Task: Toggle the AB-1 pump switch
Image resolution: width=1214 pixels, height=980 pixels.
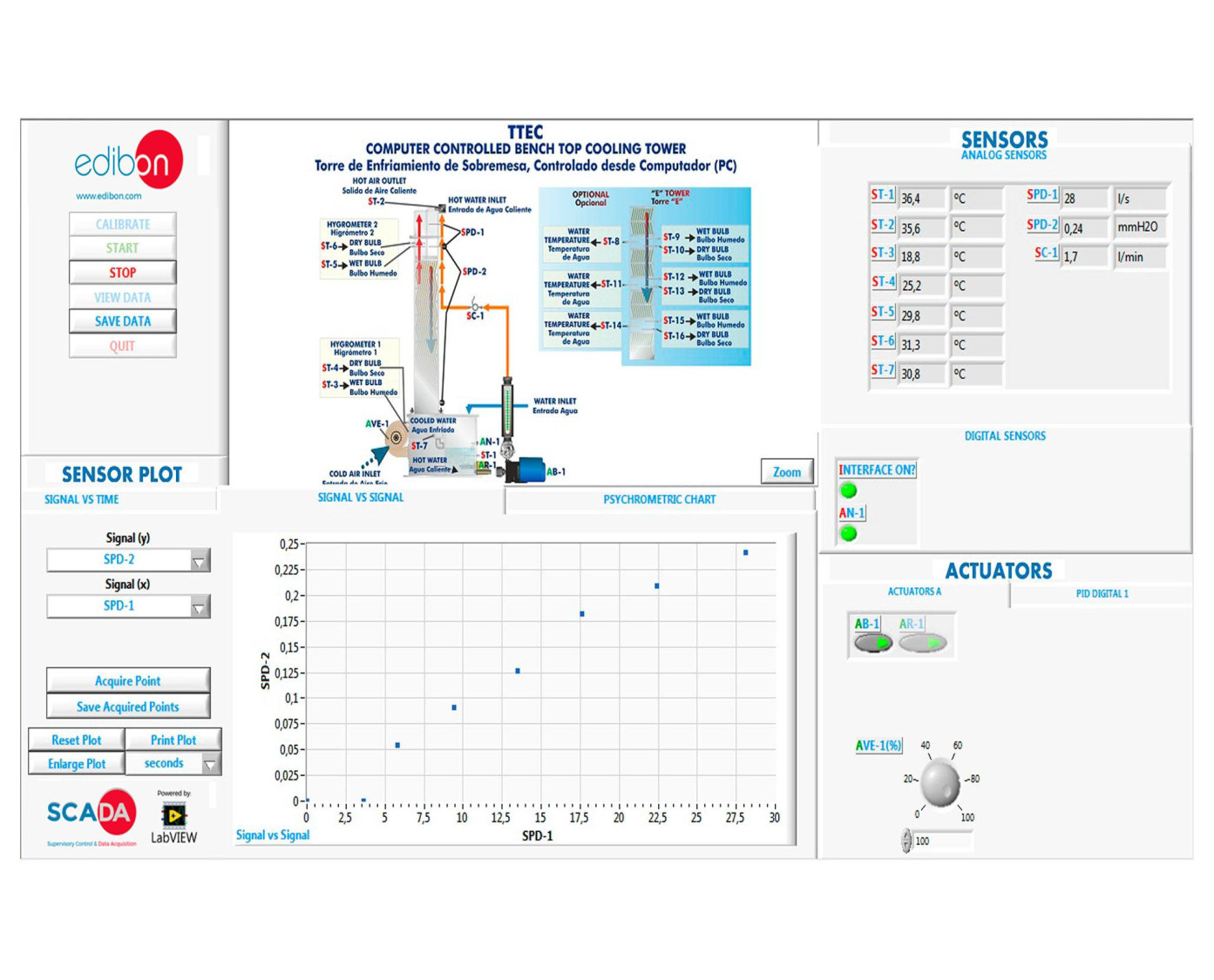Action: pyautogui.click(x=872, y=644)
